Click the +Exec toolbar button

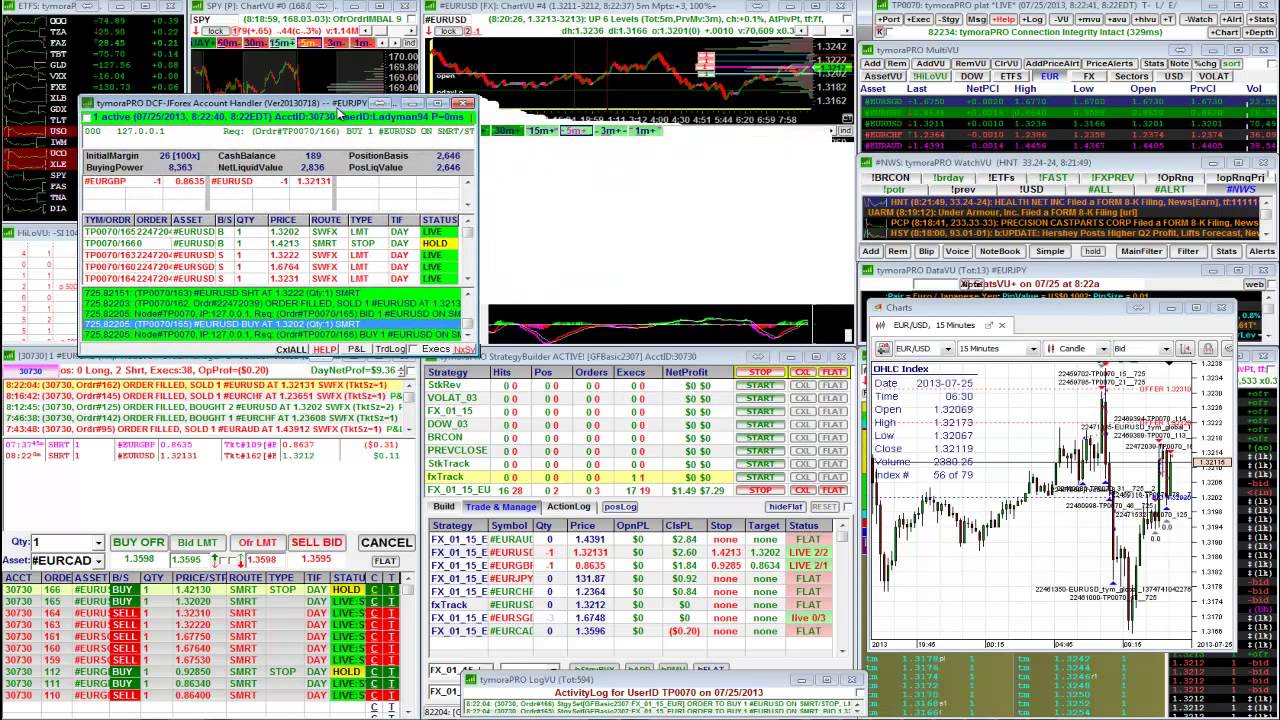coord(920,19)
